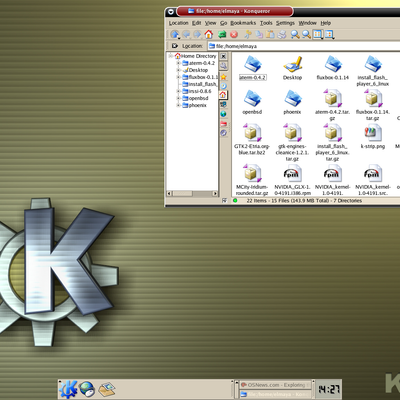Open the Settings menu
400x400 pixels.
285,23
